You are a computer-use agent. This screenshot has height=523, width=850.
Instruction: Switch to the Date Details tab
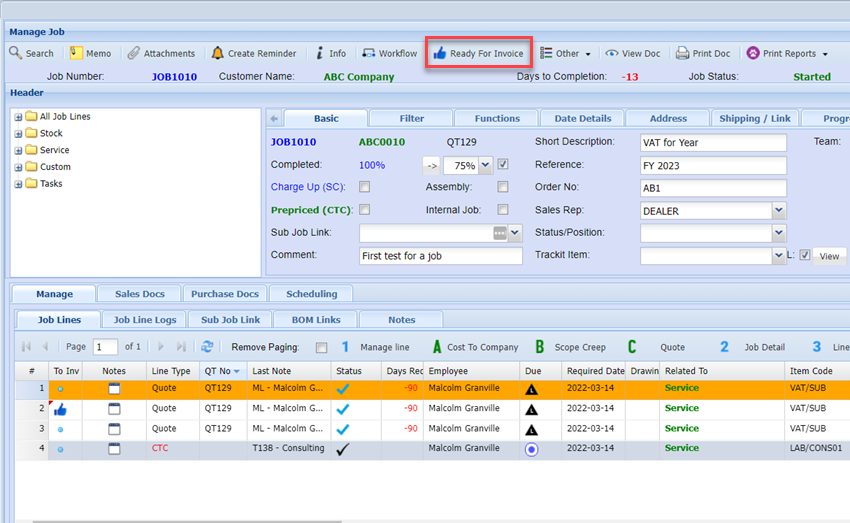(x=582, y=118)
